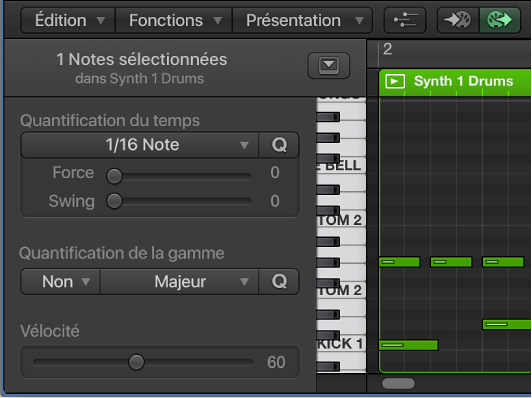Click the KICK 1 piano key
This screenshot has height=398, width=532.
(x=341, y=343)
